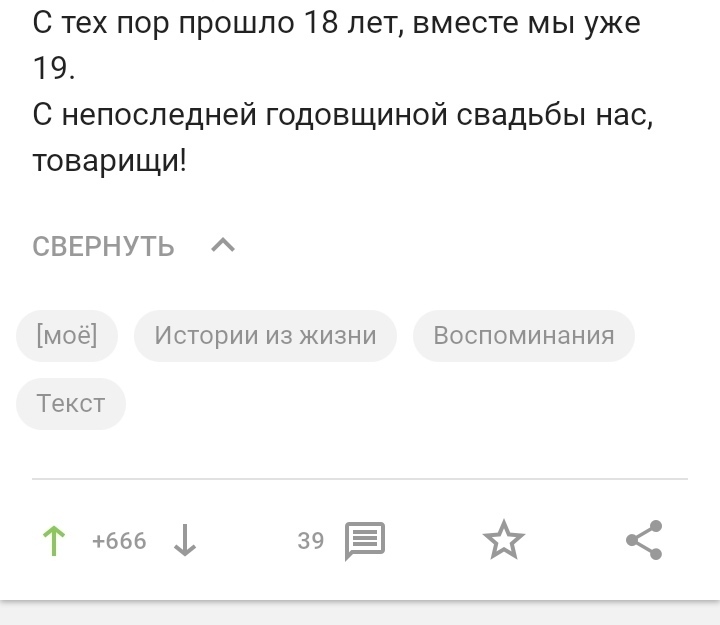
Task: Save the post with the star icon
Action: point(503,541)
